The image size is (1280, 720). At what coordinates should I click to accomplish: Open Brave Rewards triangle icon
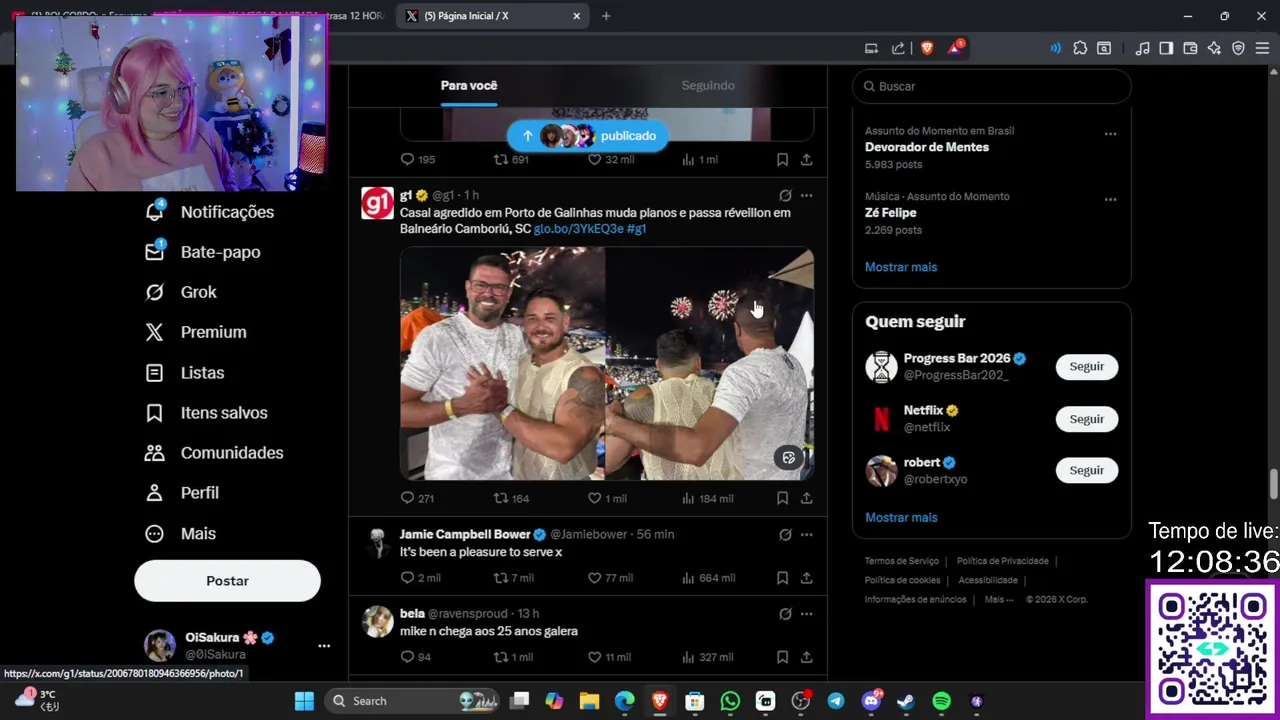click(955, 48)
